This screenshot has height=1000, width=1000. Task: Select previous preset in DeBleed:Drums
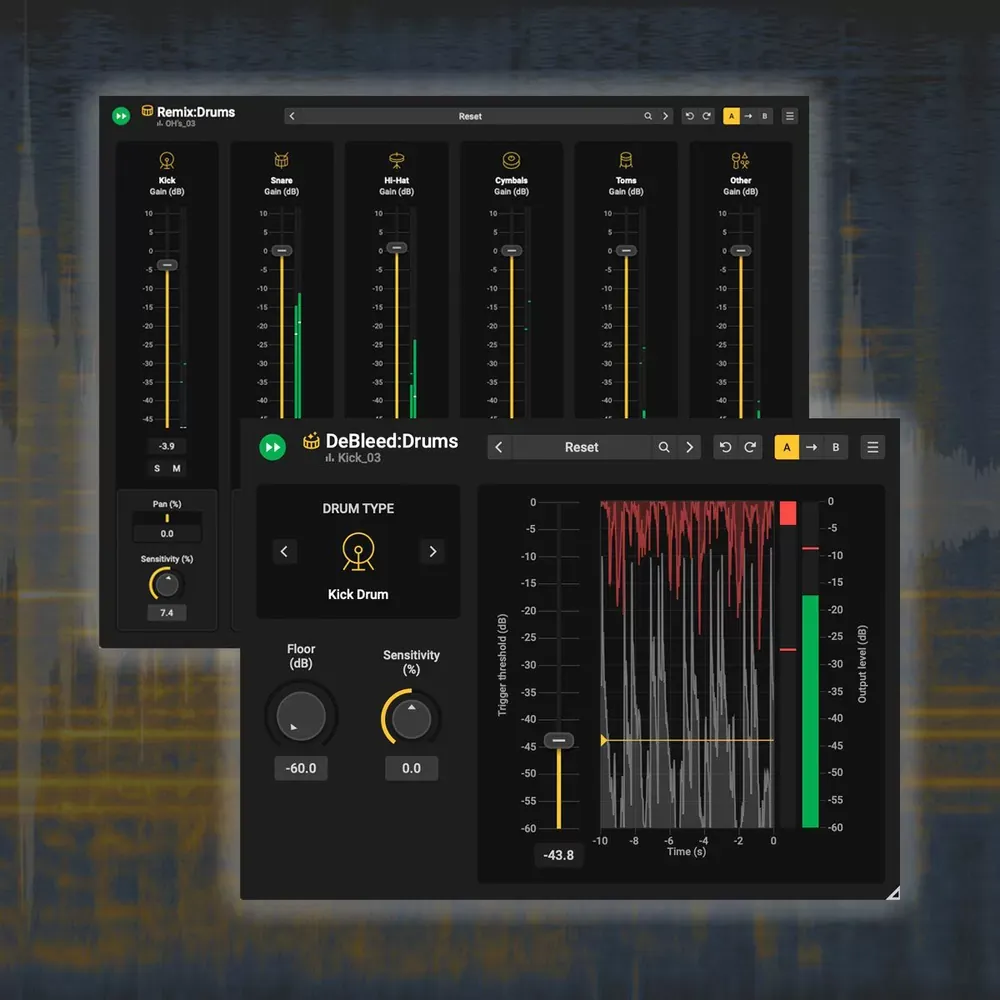[x=499, y=448]
